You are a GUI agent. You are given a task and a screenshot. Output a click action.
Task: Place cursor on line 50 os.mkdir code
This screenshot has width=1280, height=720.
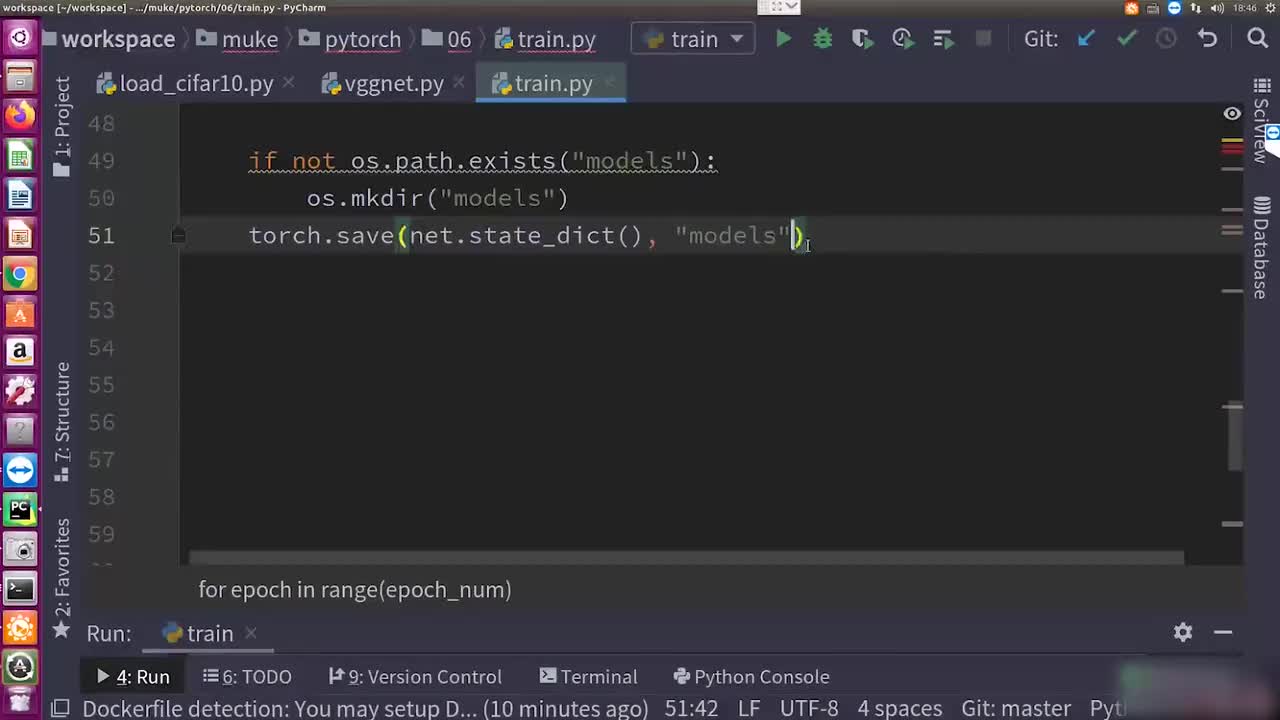click(x=437, y=198)
